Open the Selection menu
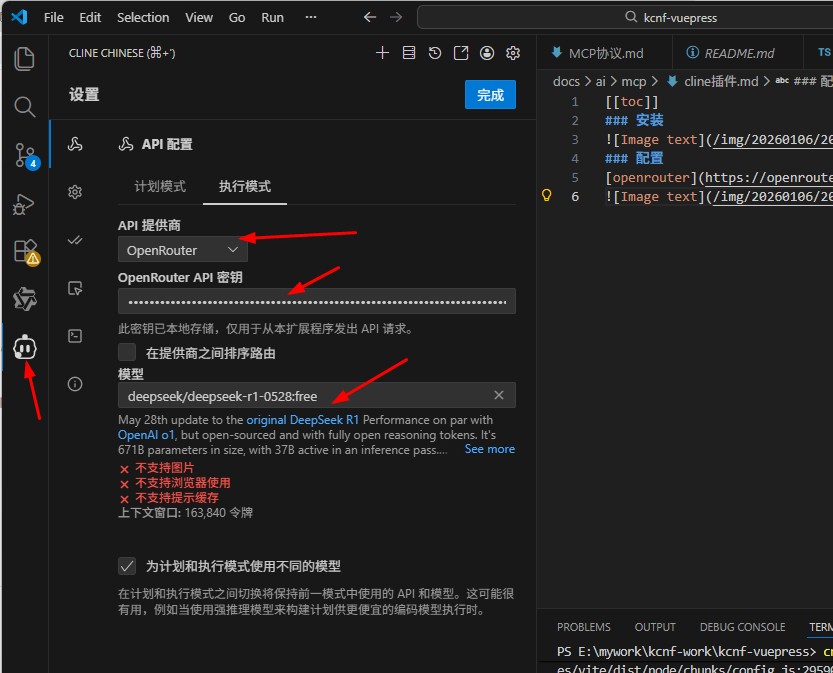The image size is (833, 673). 143,18
